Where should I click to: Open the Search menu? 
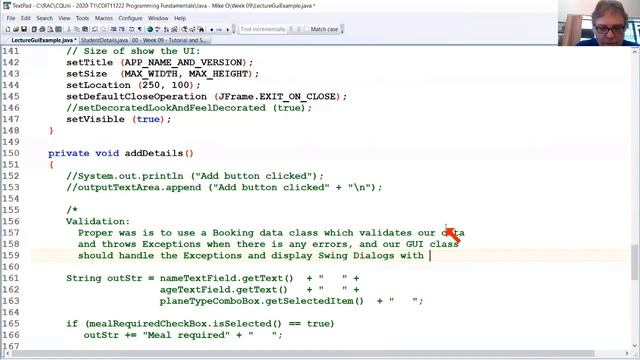(x=44, y=18)
